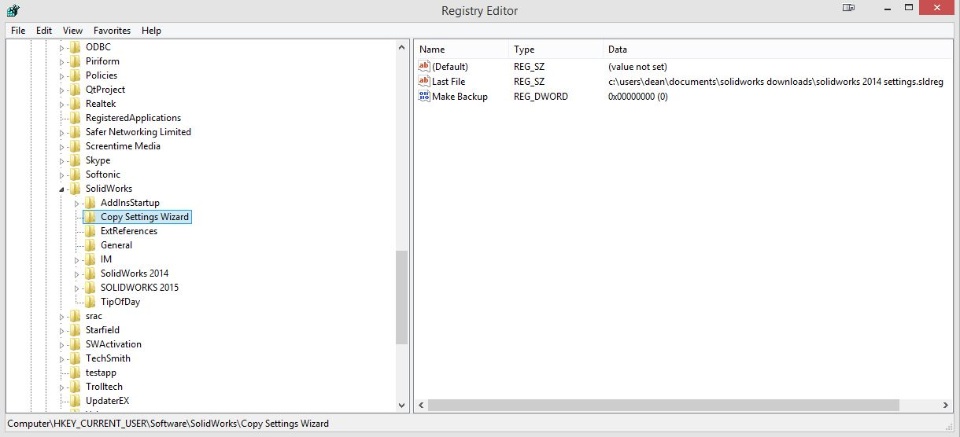Expand the ODBC key
Screen dimensions: 960x437
coord(62,48)
